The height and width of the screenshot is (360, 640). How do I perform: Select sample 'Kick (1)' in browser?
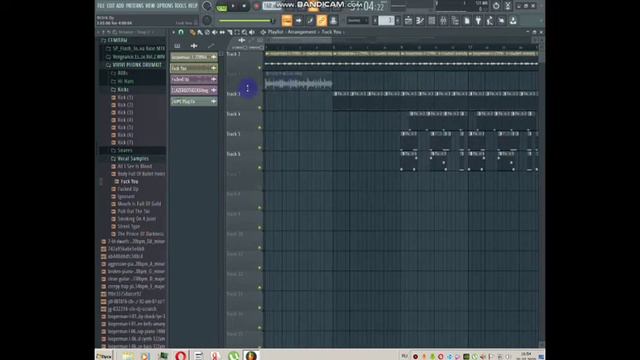pos(122,98)
